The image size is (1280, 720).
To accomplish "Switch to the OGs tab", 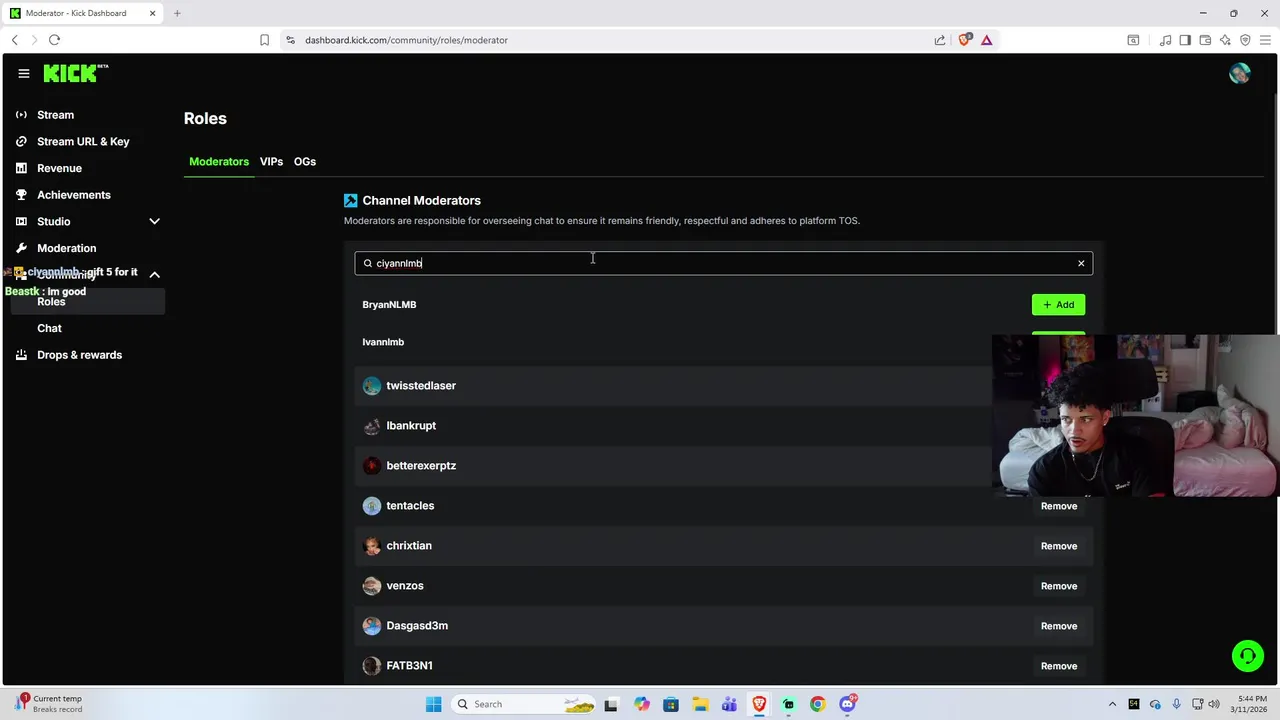I will 305,161.
